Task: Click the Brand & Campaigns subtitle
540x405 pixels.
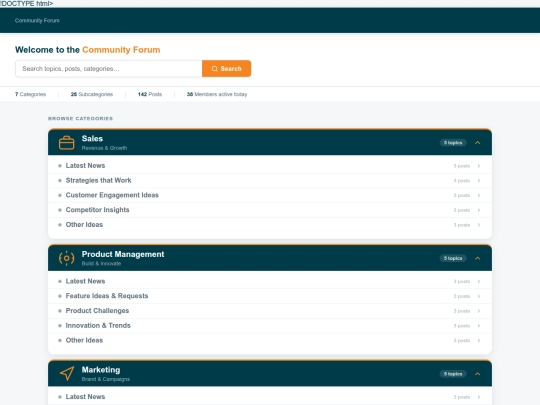Action: (106, 379)
